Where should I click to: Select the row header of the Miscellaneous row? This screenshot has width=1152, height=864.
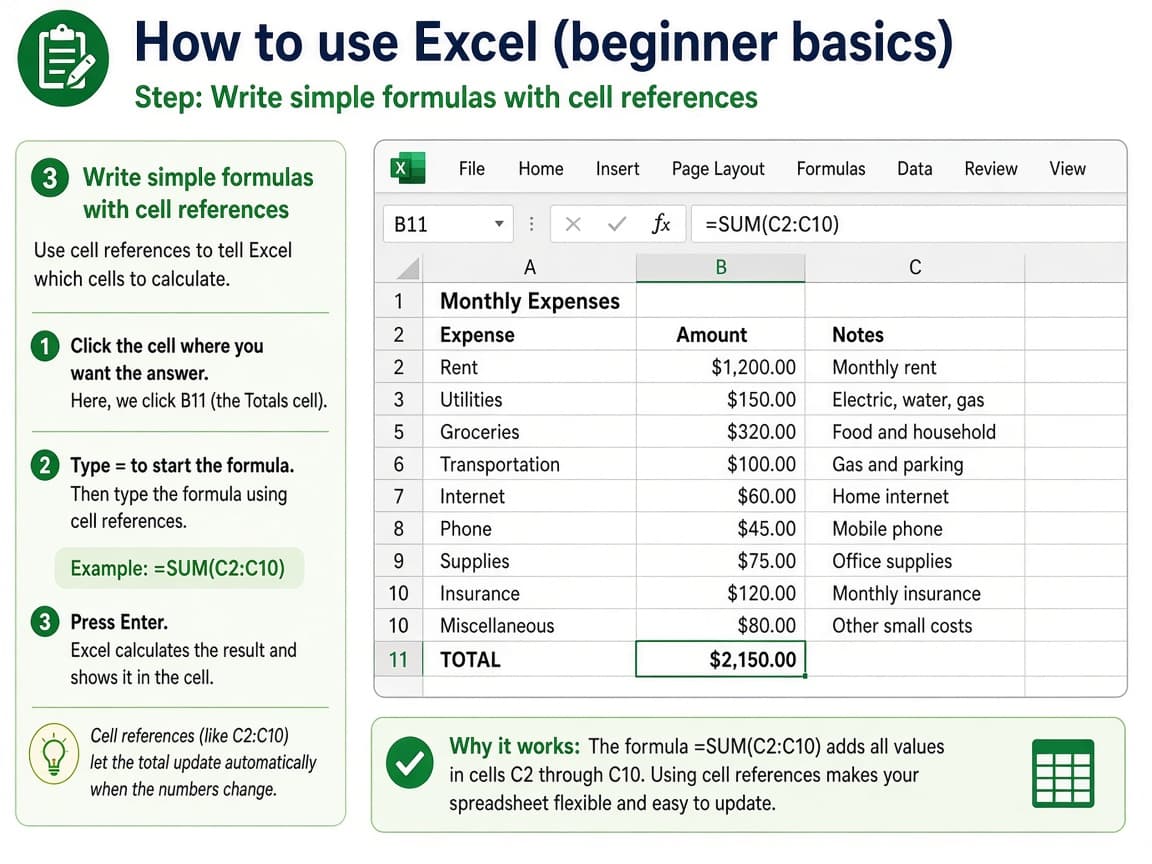[399, 626]
